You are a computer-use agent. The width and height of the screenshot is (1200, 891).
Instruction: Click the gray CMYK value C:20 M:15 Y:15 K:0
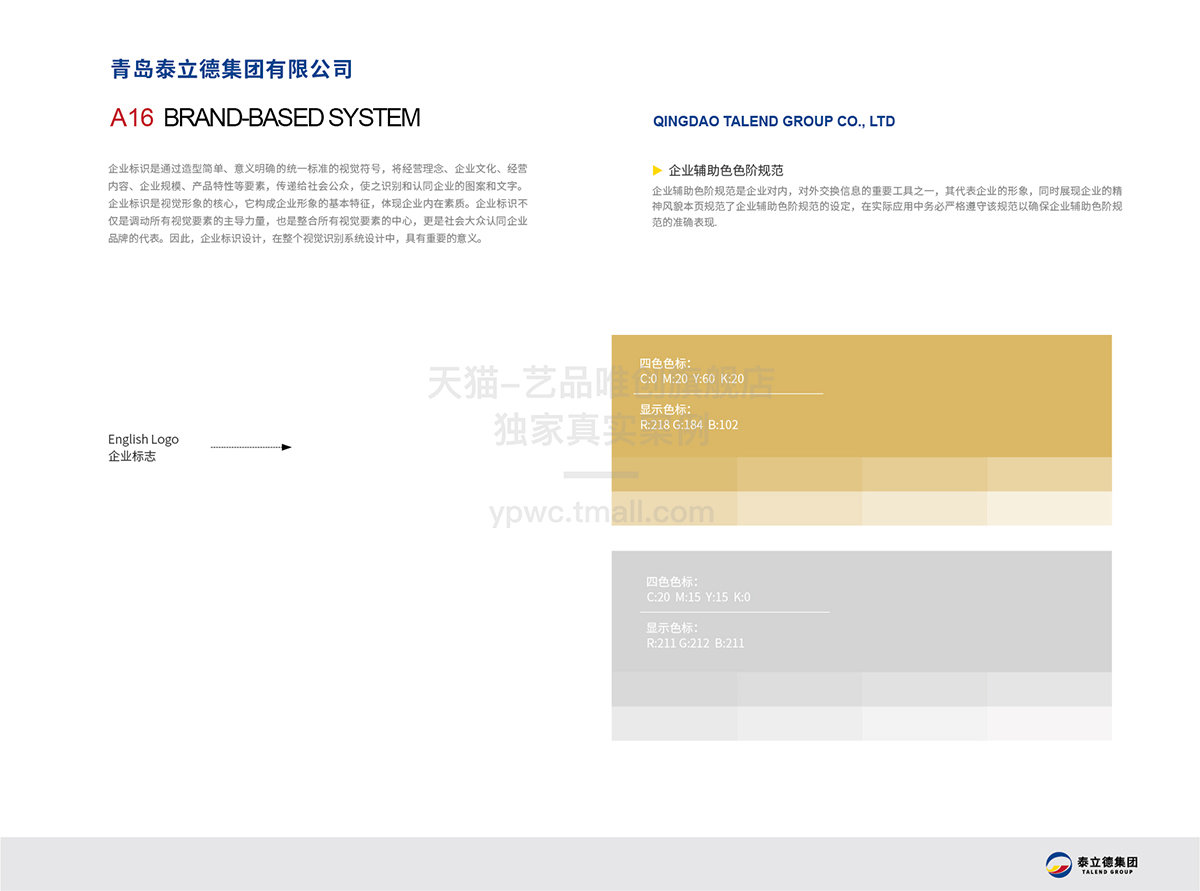(698, 597)
